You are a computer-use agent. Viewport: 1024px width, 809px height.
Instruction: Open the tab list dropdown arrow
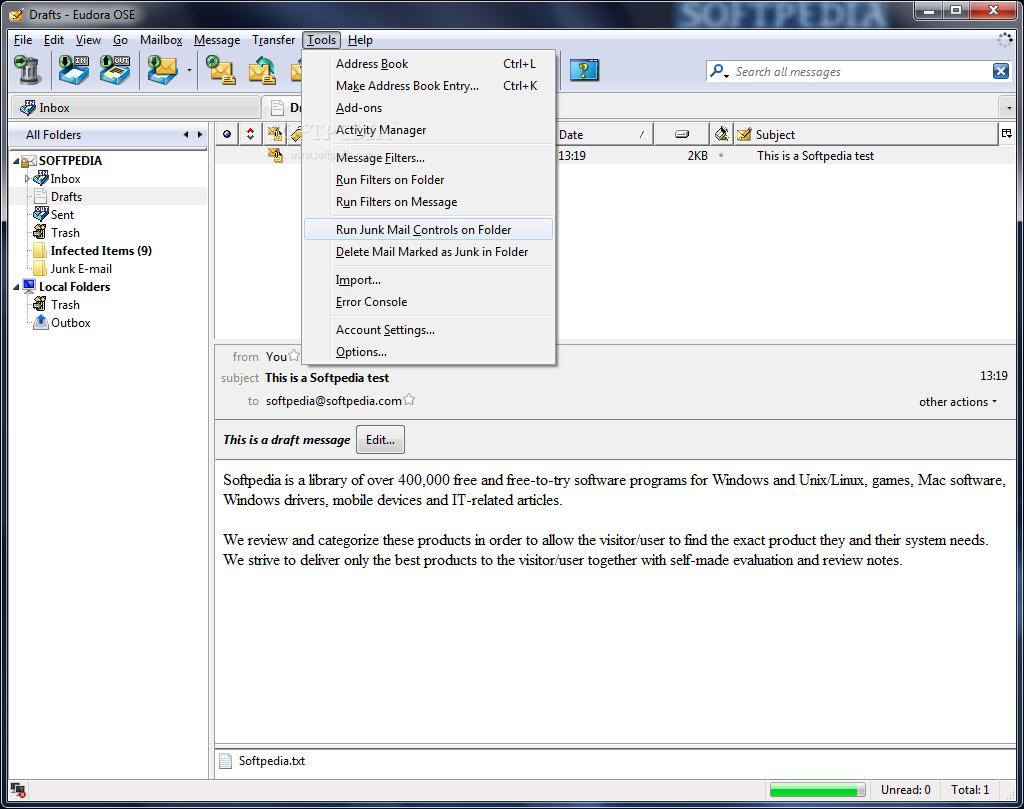tap(1009, 108)
